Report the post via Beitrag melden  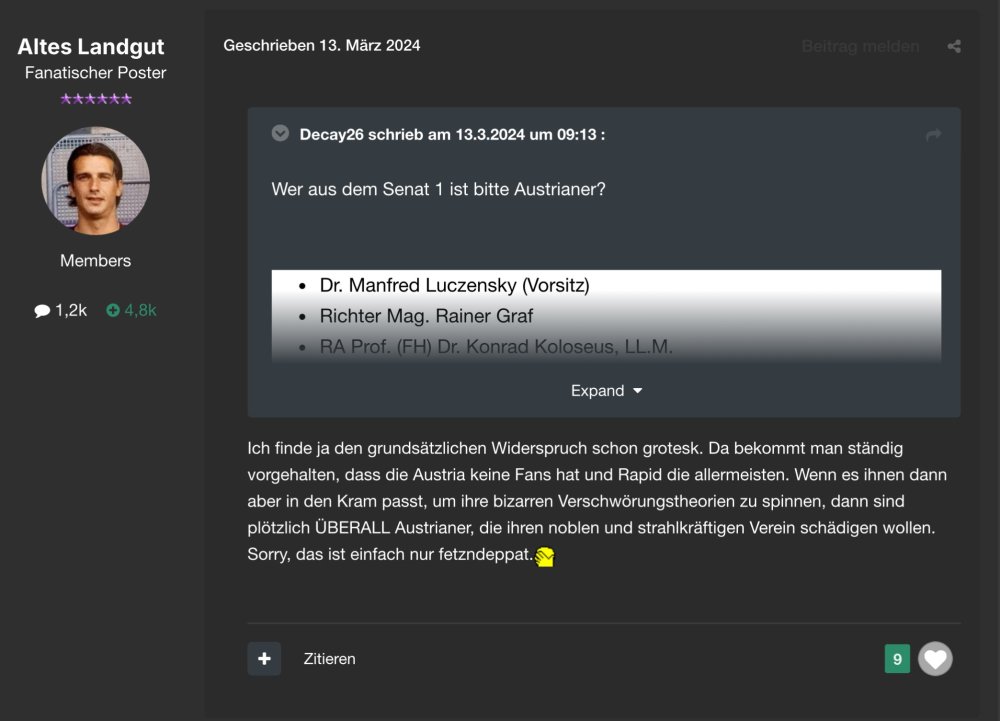(x=859, y=46)
